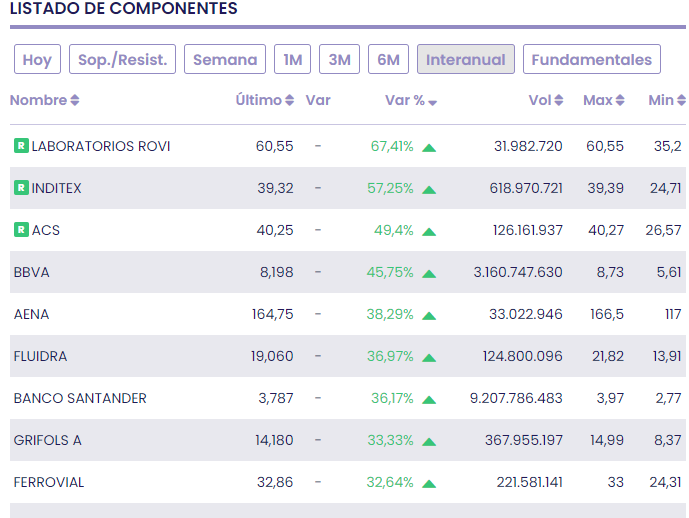This screenshot has width=689, height=518.
Task: Click the Nombre column sort arrows
Action: [75, 101]
